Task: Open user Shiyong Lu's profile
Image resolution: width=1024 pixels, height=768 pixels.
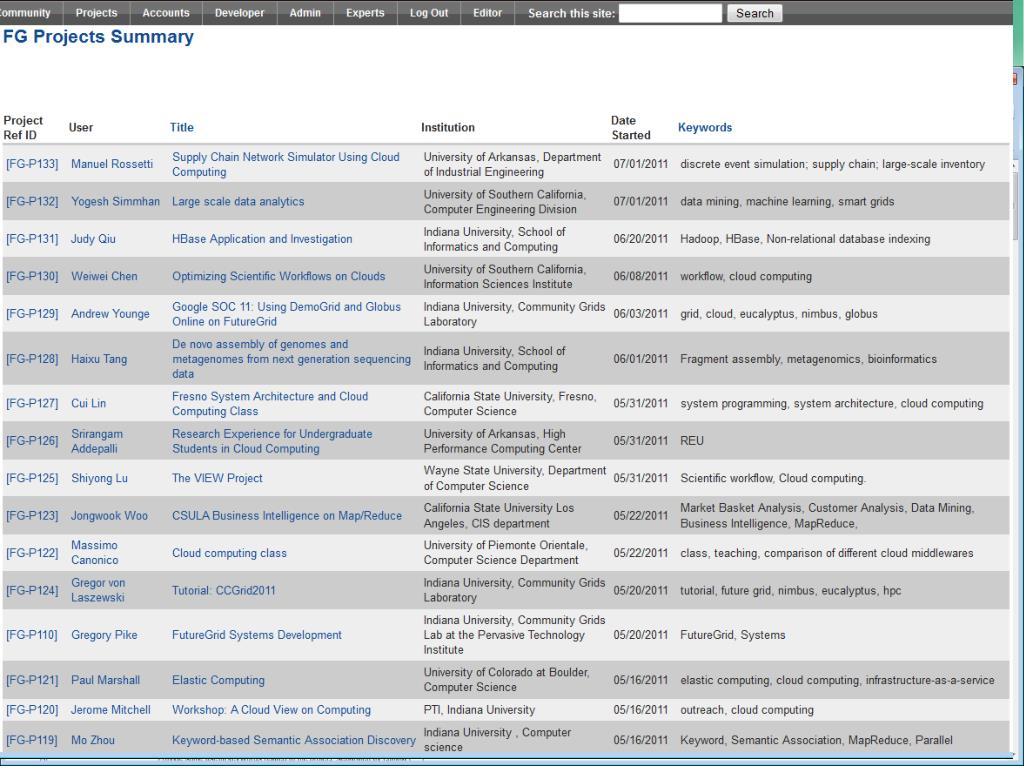Action: 99,478
